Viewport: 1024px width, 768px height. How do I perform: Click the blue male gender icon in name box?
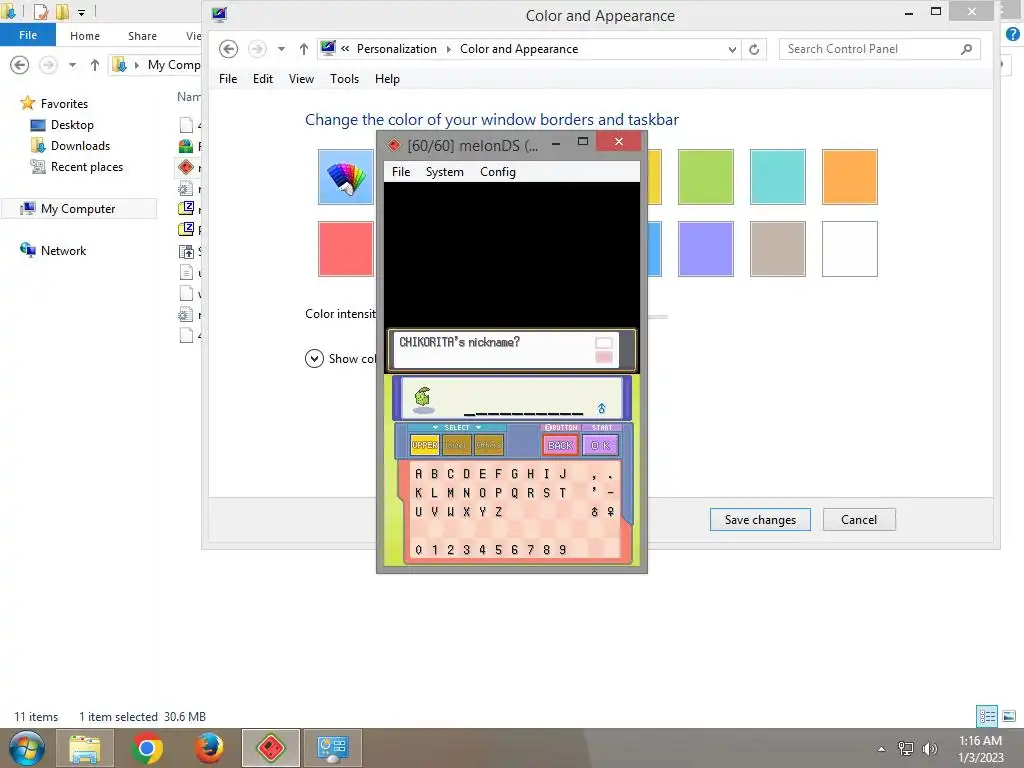coord(601,408)
